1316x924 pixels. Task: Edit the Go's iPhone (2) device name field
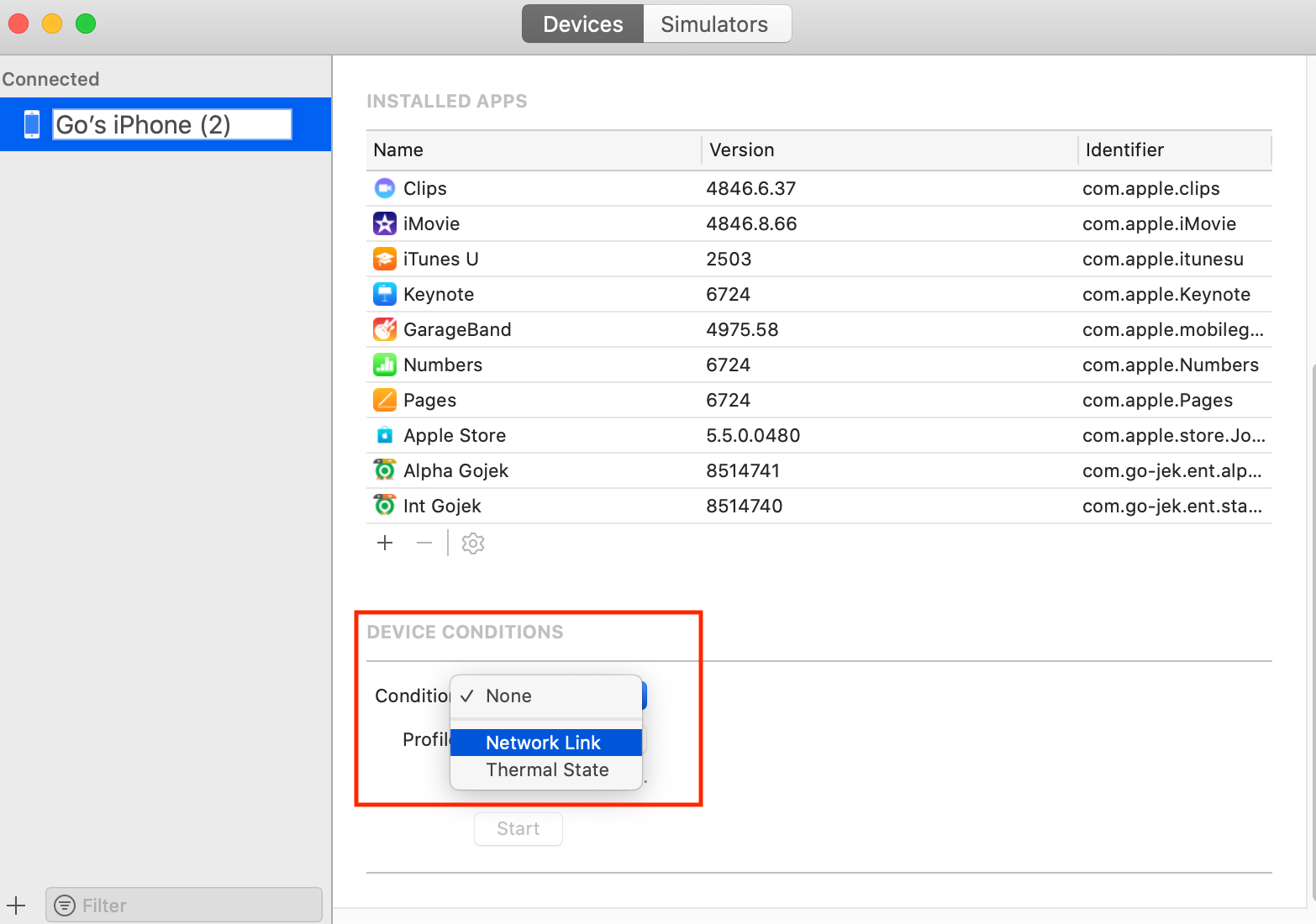(x=172, y=124)
